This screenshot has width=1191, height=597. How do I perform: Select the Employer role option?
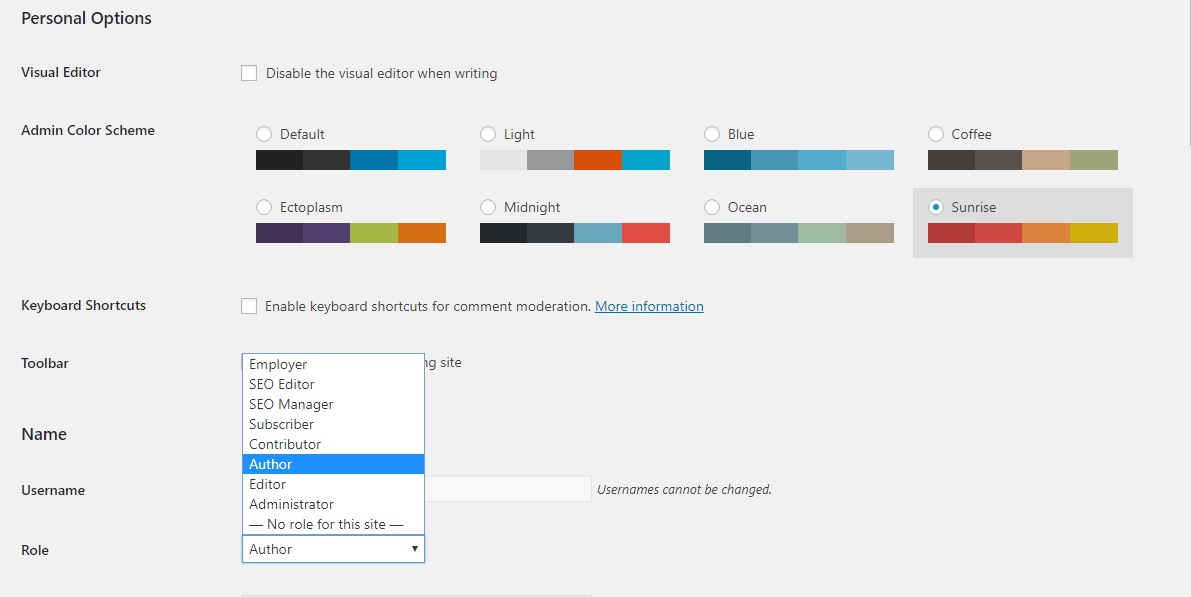[x=278, y=364]
